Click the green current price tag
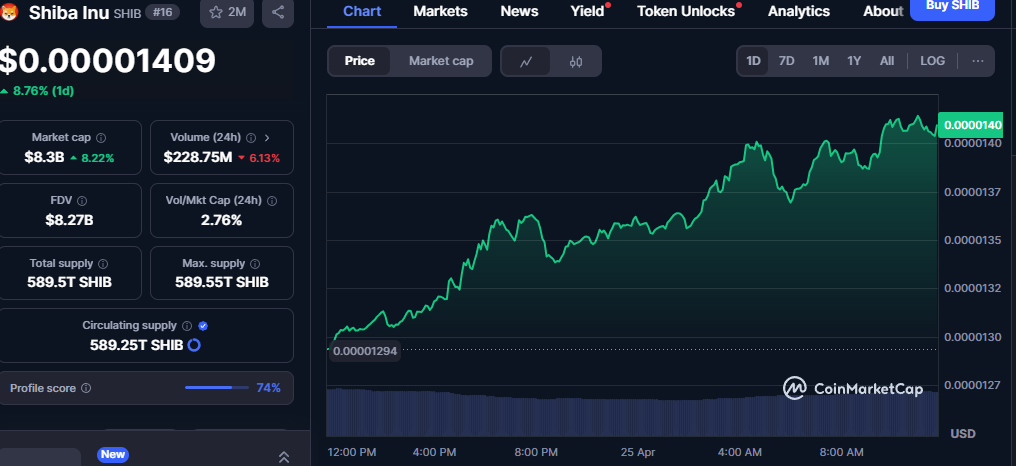1016x466 pixels. [971, 125]
